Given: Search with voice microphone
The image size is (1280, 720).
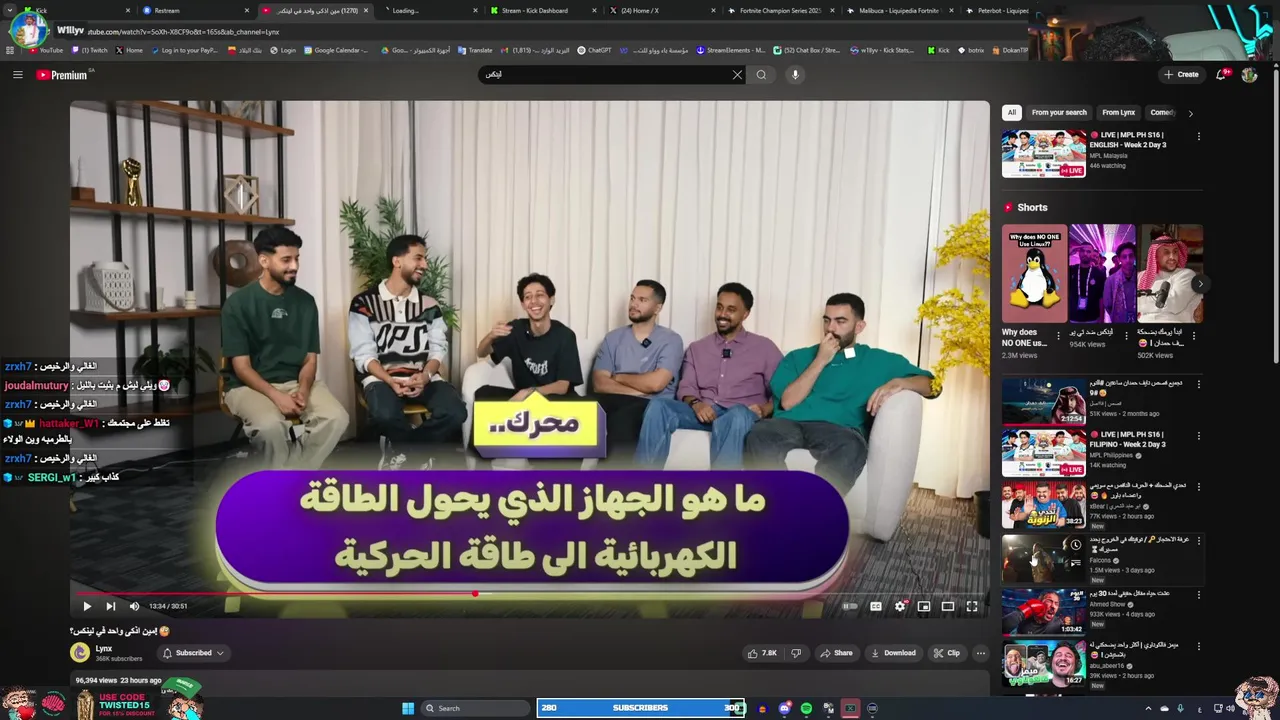Looking at the screenshot, I should tap(795, 75).
